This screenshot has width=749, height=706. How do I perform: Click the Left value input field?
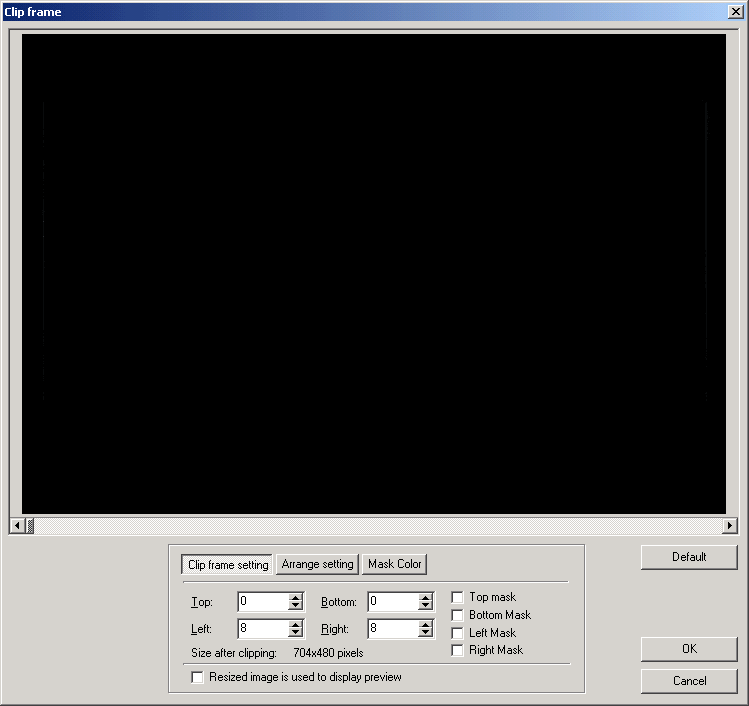point(263,629)
